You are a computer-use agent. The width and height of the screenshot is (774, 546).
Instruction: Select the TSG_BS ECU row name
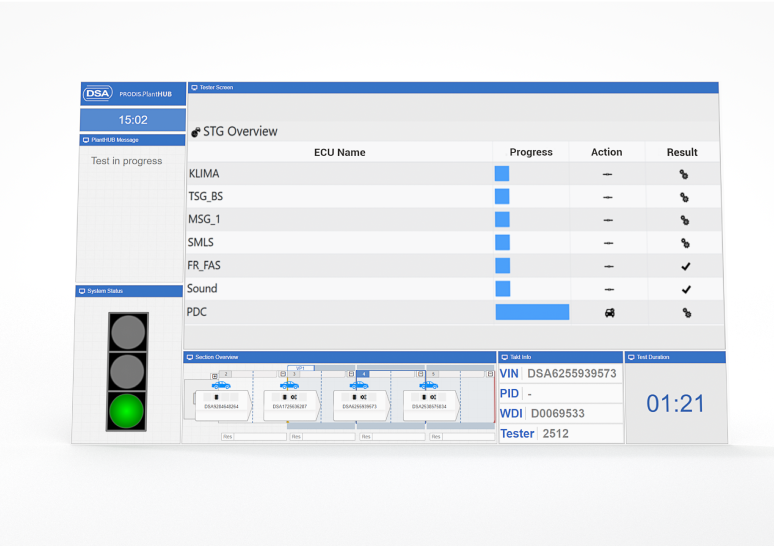click(x=206, y=197)
